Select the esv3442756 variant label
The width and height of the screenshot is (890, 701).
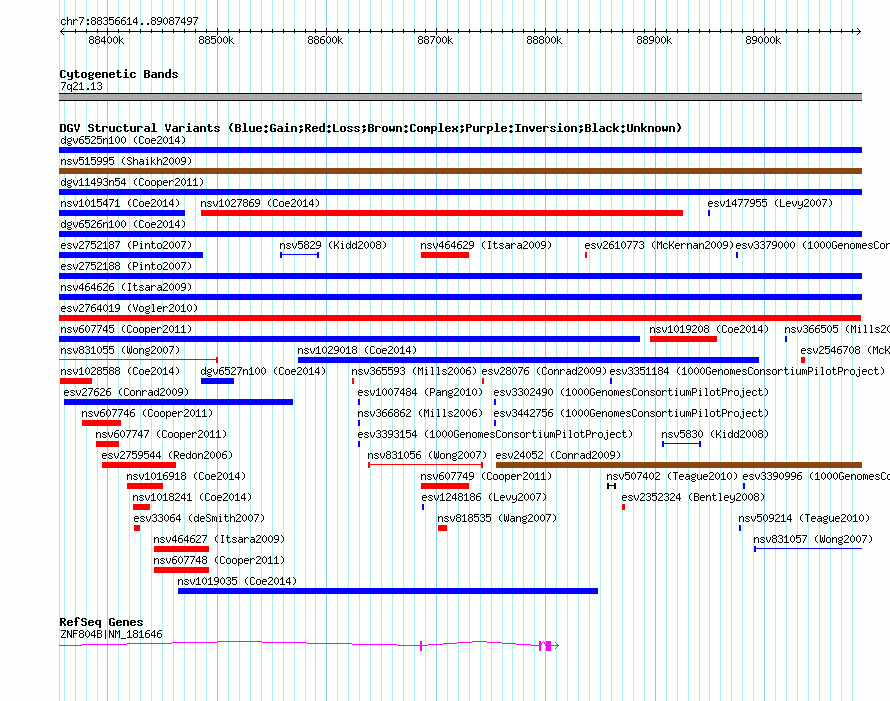pos(631,413)
